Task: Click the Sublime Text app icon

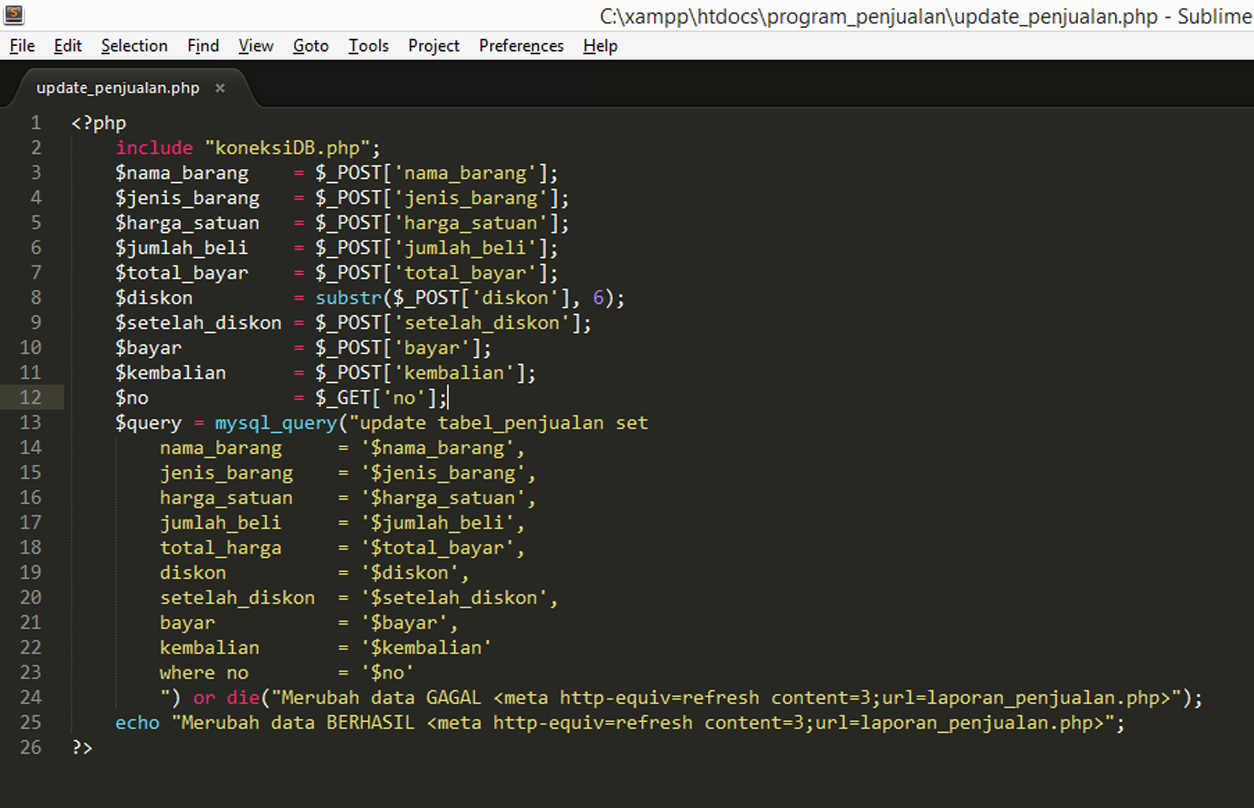Action: (13, 15)
